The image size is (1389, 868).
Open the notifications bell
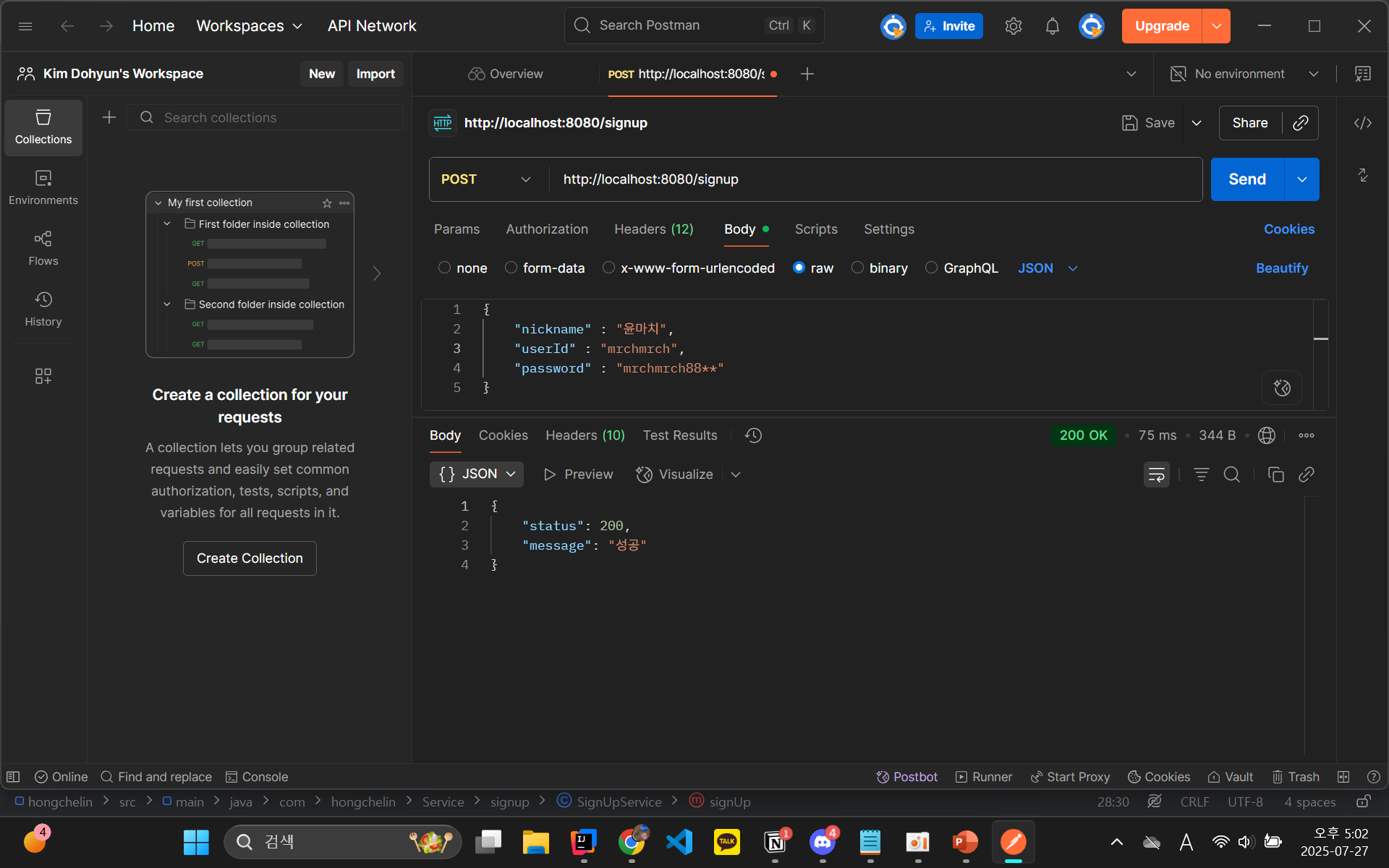pos(1052,26)
